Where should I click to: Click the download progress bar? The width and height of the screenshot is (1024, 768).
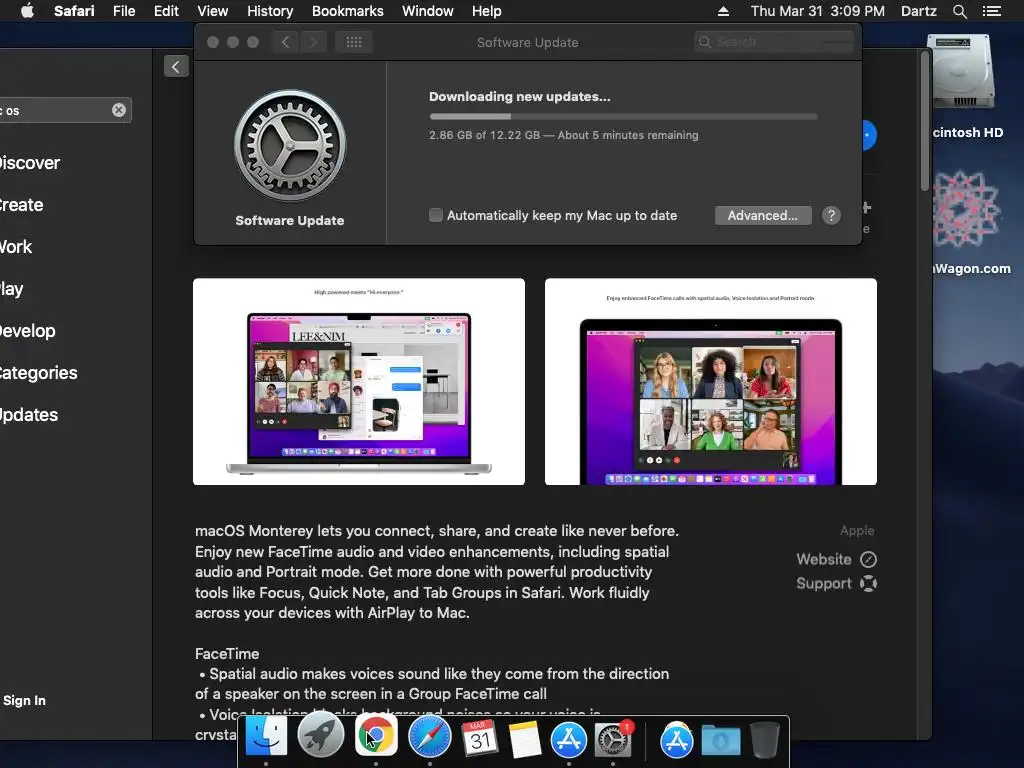pyautogui.click(x=623, y=116)
